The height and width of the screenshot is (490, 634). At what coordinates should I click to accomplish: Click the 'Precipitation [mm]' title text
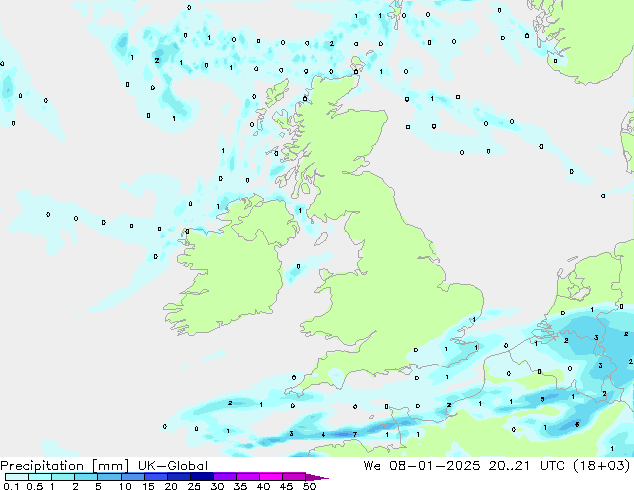[x=65, y=466]
